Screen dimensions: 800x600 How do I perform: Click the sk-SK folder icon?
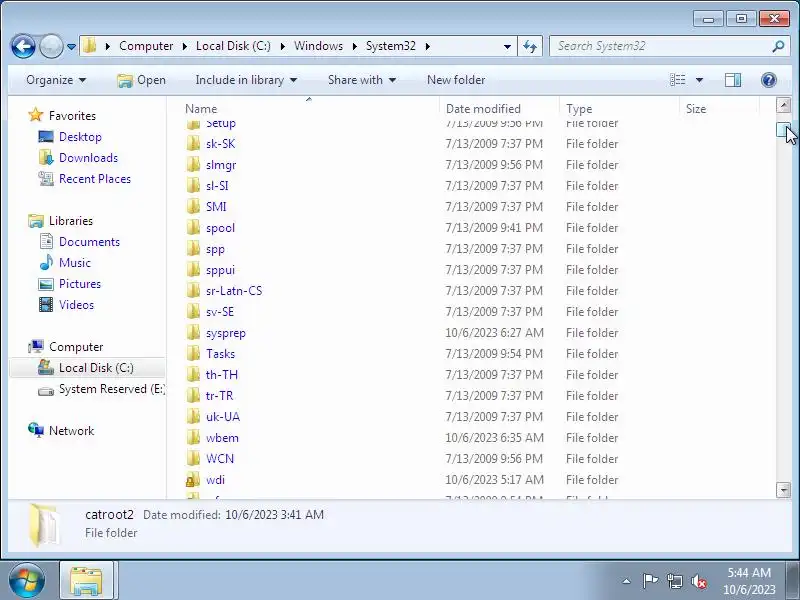coord(193,144)
